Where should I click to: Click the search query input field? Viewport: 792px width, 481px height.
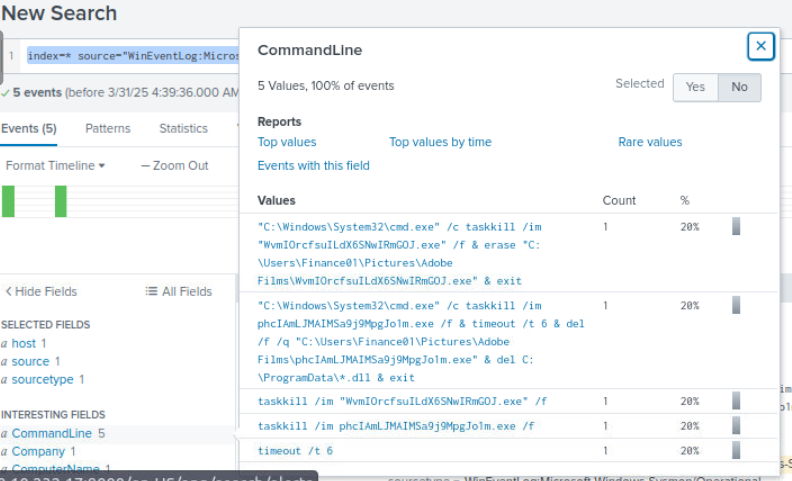pyautogui.click(x=130, y=56)
